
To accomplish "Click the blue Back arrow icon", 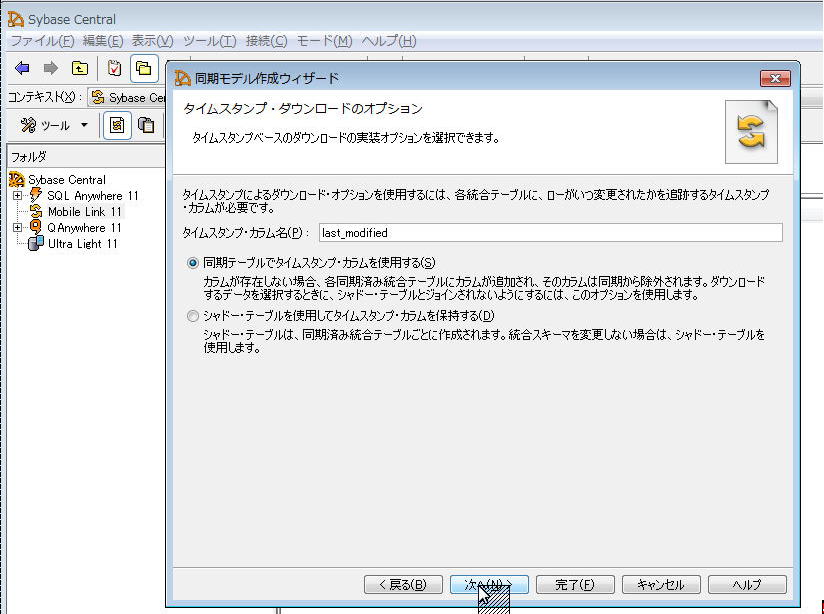I will coord(22,68).
